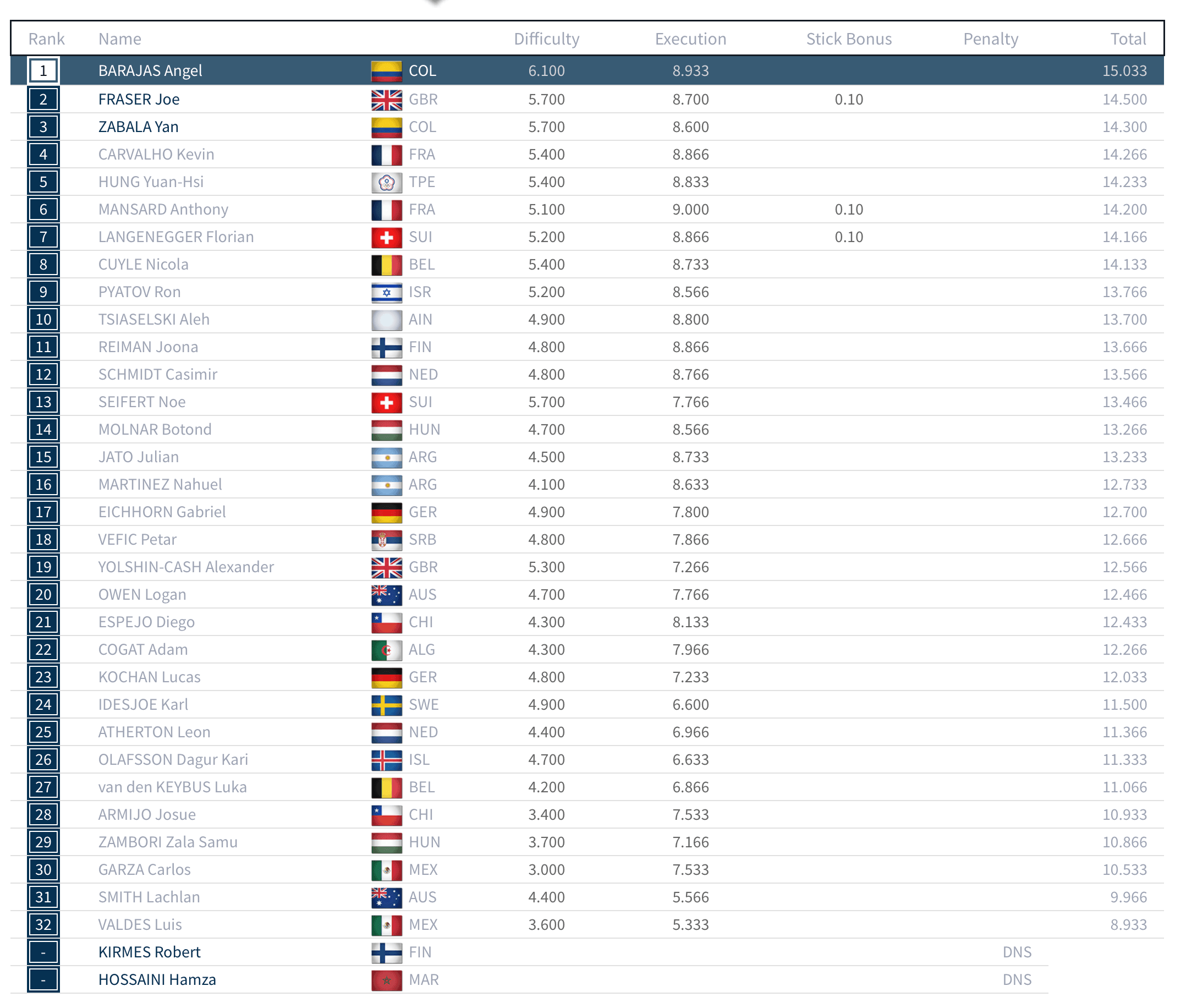Click the Total column header

point(1128,39)
